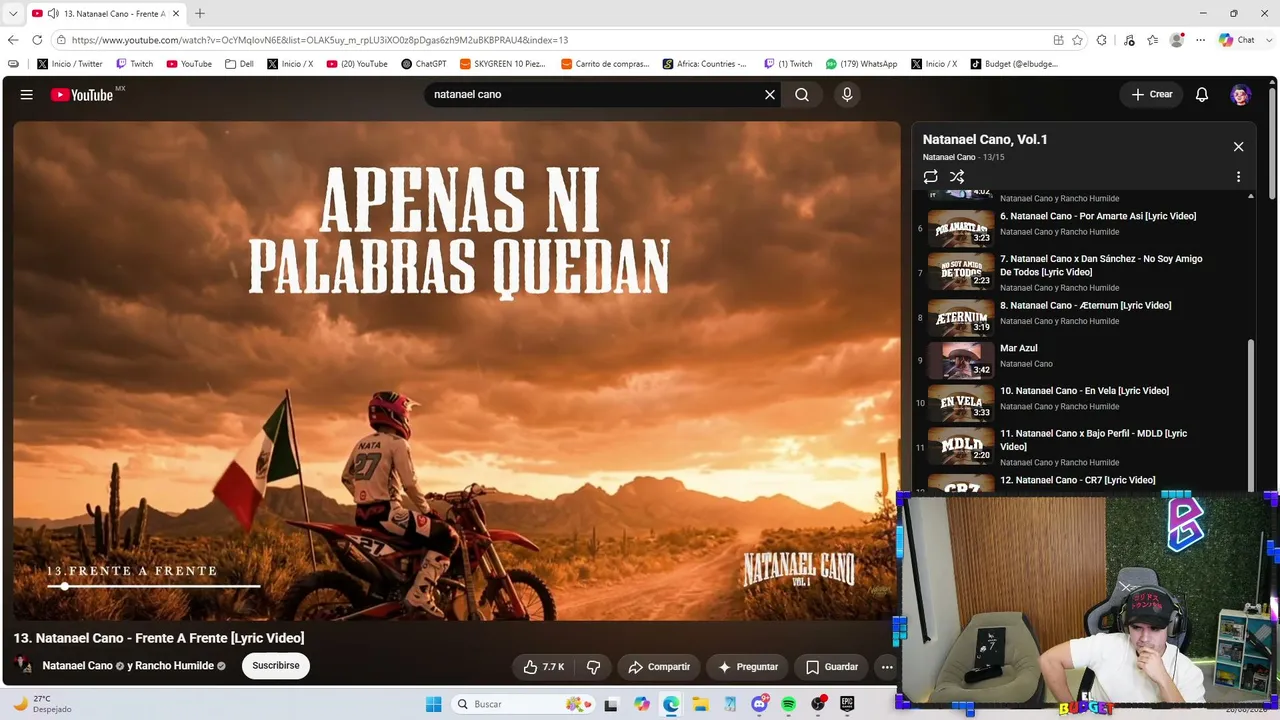The height and width of the screenshot is (720, 1280).
Task: Click the YouTube search box
Action: (595, 95)
